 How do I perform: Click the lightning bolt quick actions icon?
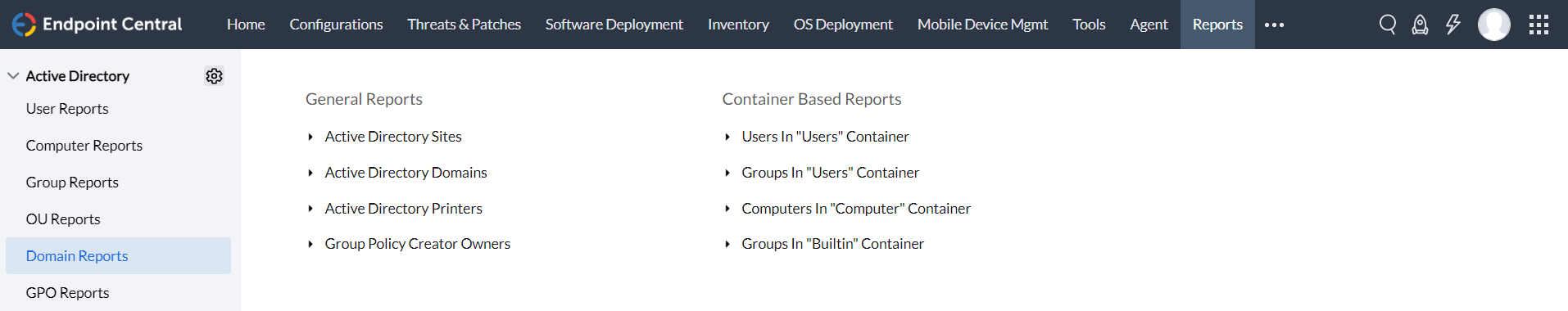1453,25
